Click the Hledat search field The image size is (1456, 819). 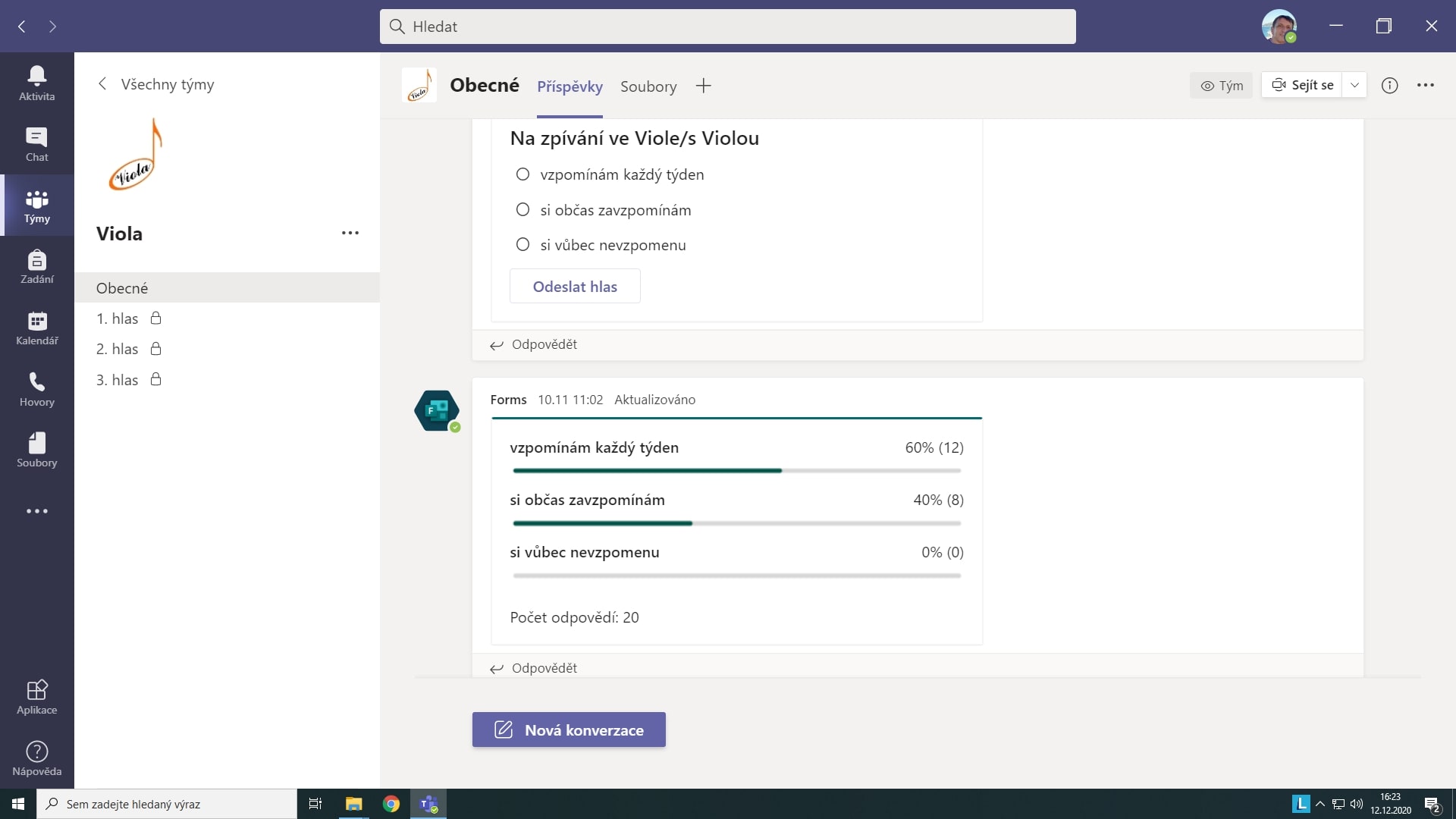click(726, 27)
